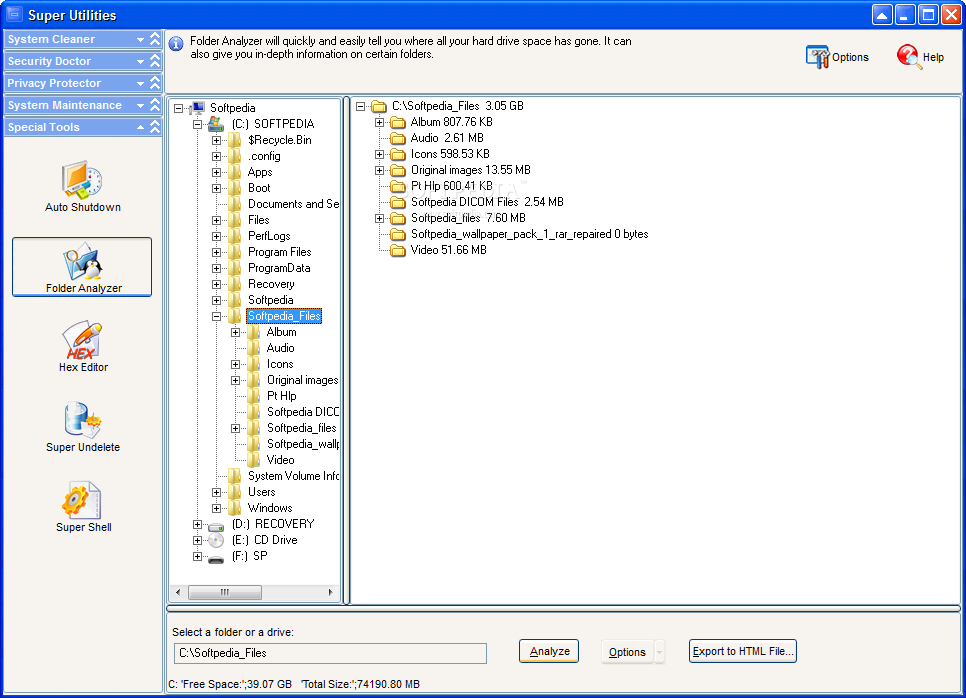Select 'Icons 598.53 KB' in results
Viewport: 966px width, 698px height.
point(450,154)
